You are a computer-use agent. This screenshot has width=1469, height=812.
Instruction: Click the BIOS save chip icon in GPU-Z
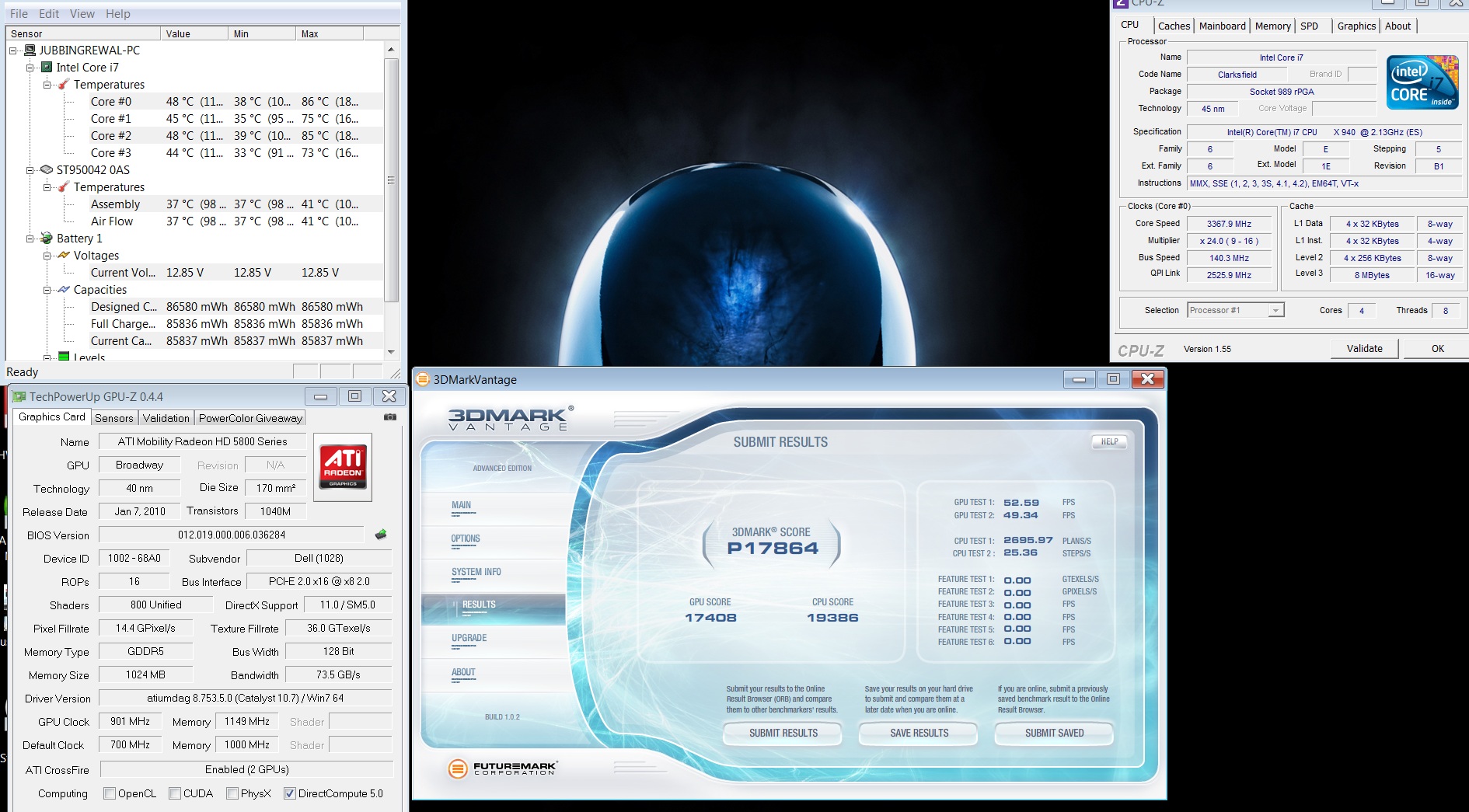[381, 535]
